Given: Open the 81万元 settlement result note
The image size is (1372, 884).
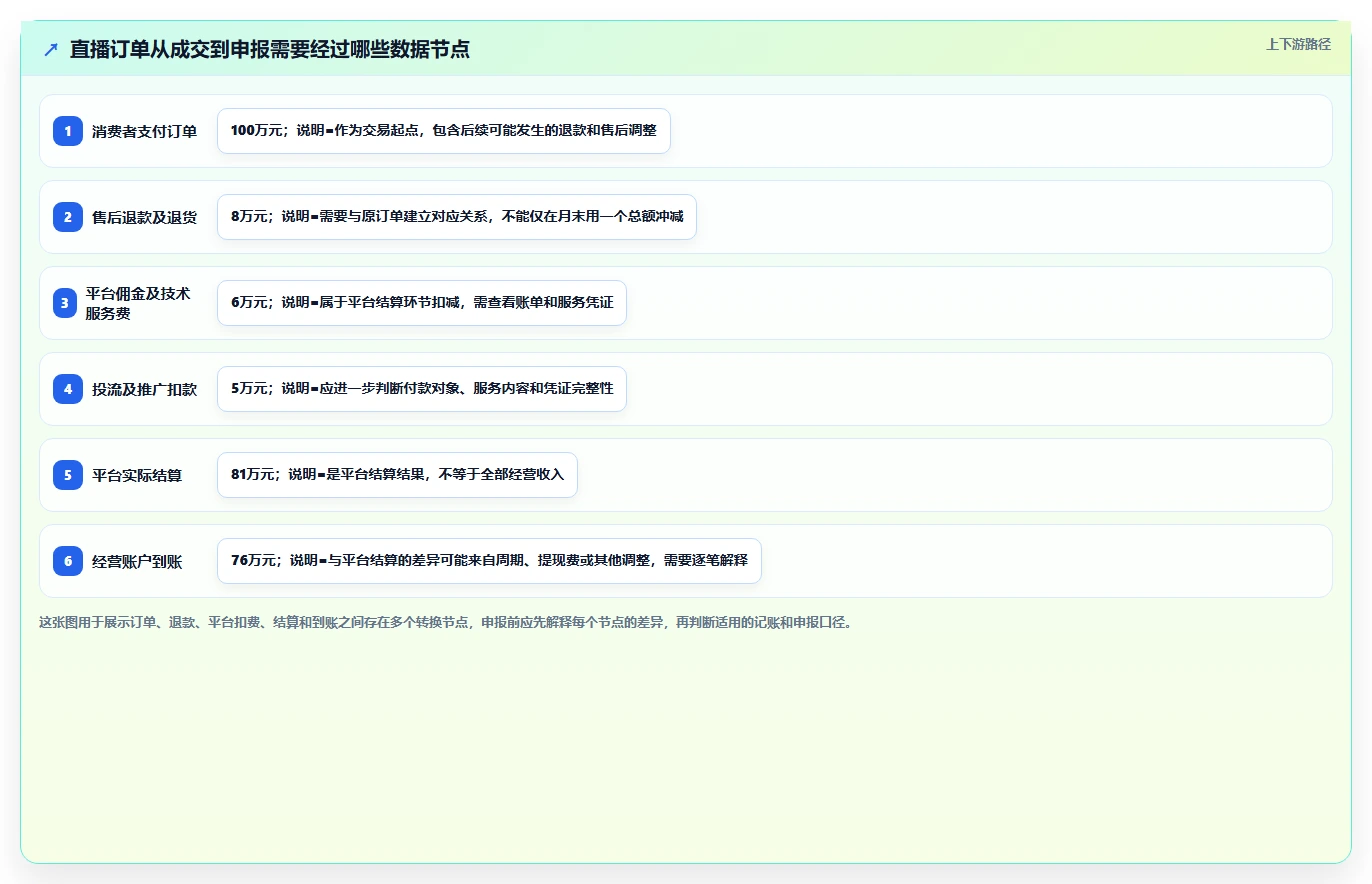Looking at the screenshot, I should pos(397,475).
